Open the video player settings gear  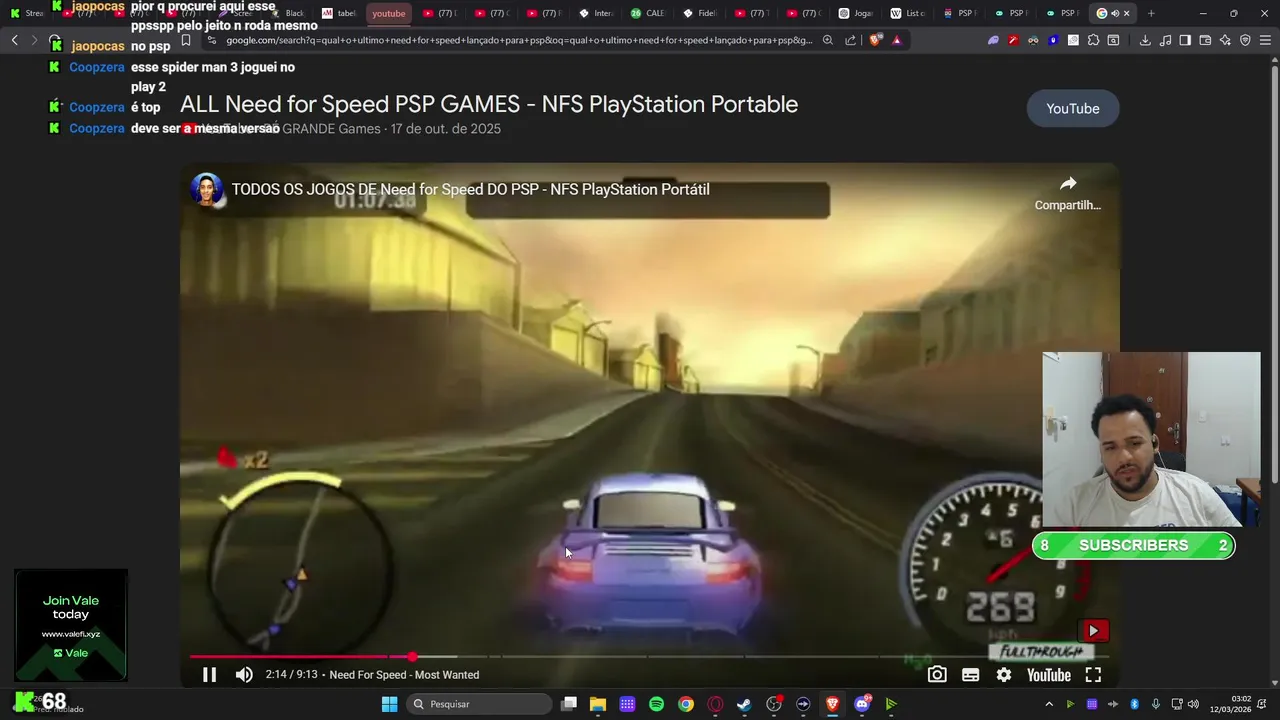(x=1004, y=675)
